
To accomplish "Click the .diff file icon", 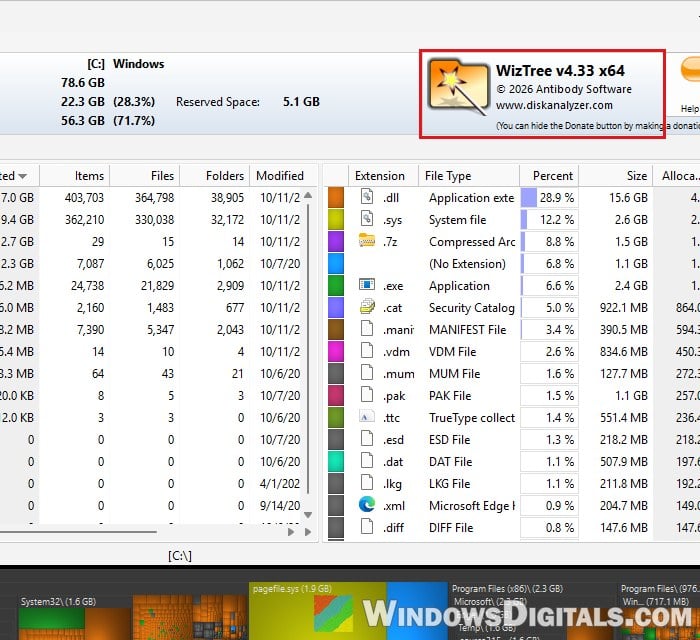I will pyautogui.click(x=367, y=527).
